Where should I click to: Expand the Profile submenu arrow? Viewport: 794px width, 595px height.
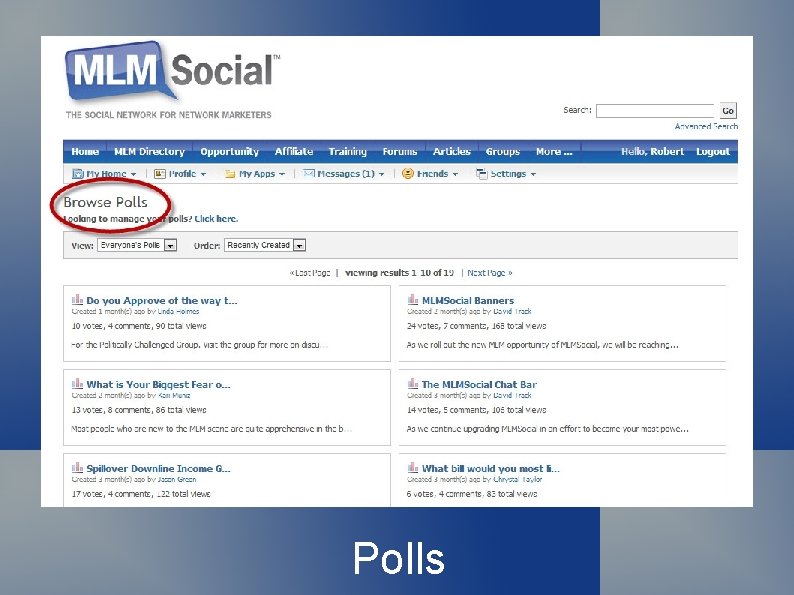coord(204,174)
